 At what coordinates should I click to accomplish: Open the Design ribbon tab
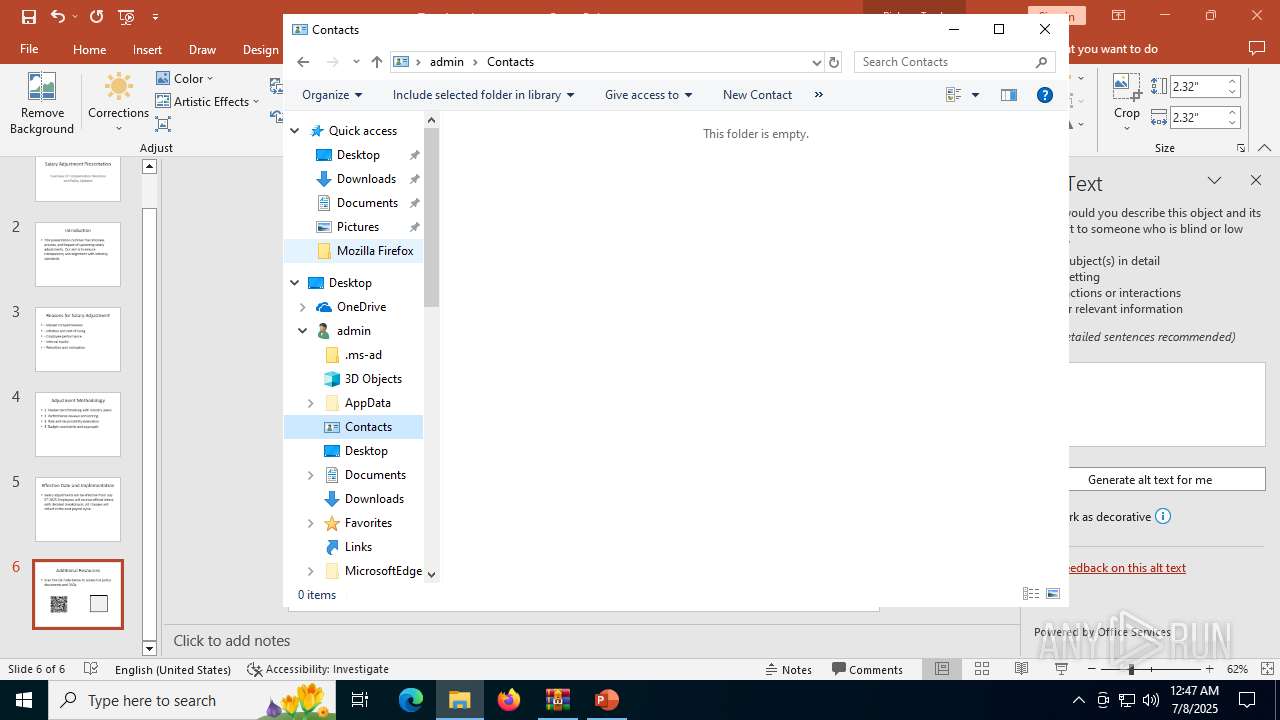pos(260,49)
